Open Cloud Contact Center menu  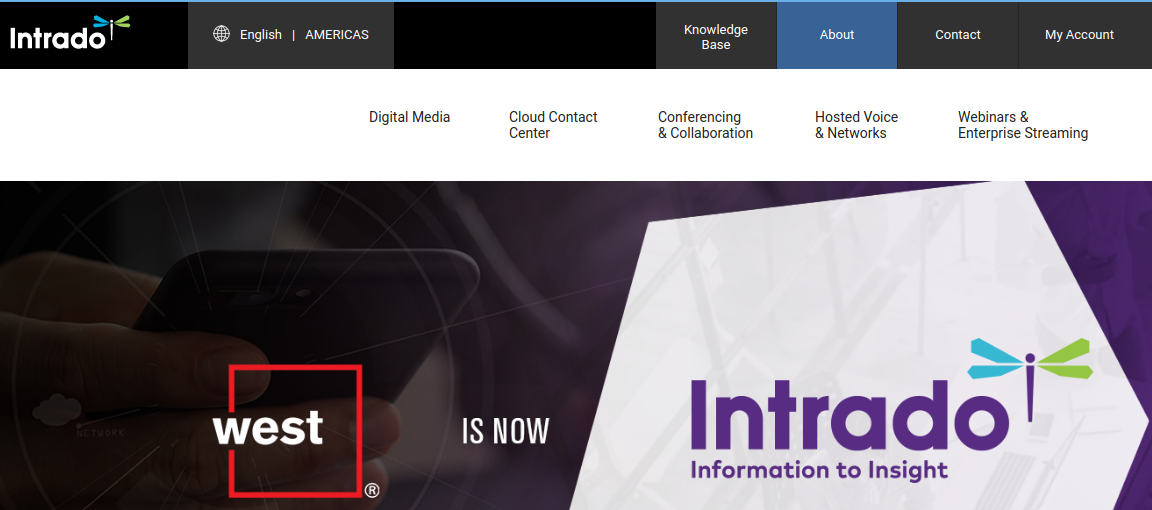553,125
